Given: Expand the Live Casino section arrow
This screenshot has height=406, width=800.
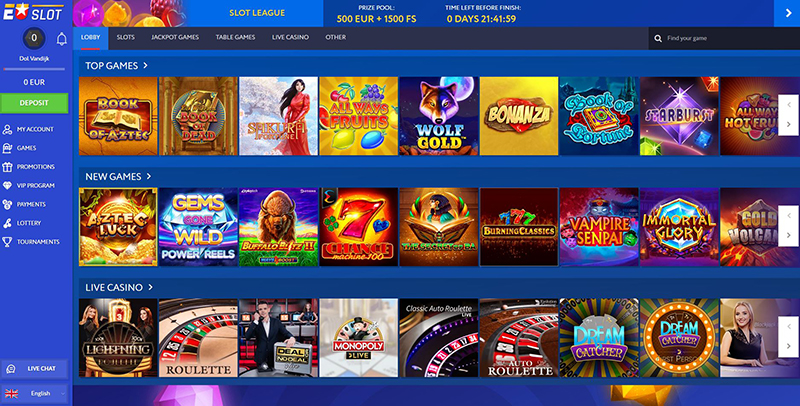Looking at the screenshot, I should point(151,287).
